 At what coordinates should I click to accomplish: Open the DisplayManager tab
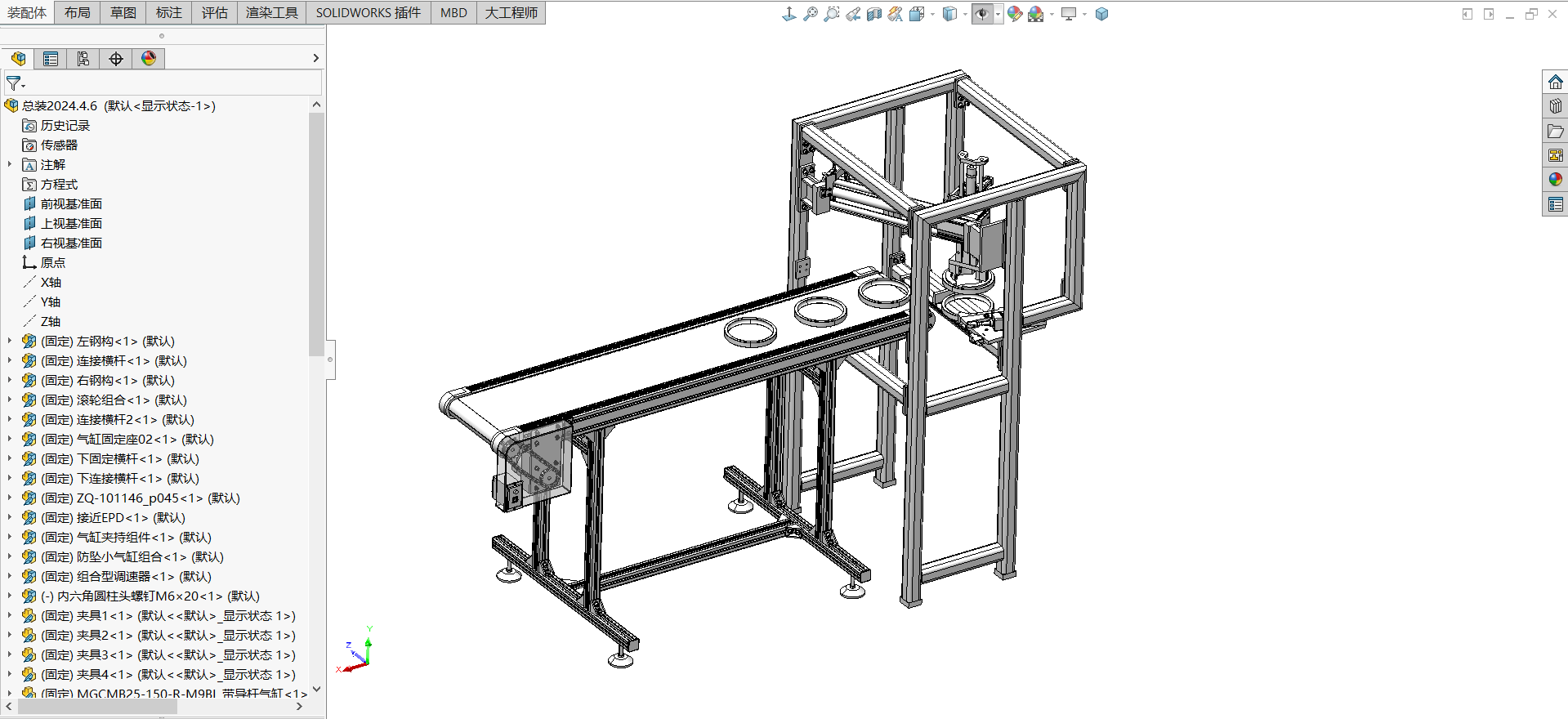coord(149,58)
